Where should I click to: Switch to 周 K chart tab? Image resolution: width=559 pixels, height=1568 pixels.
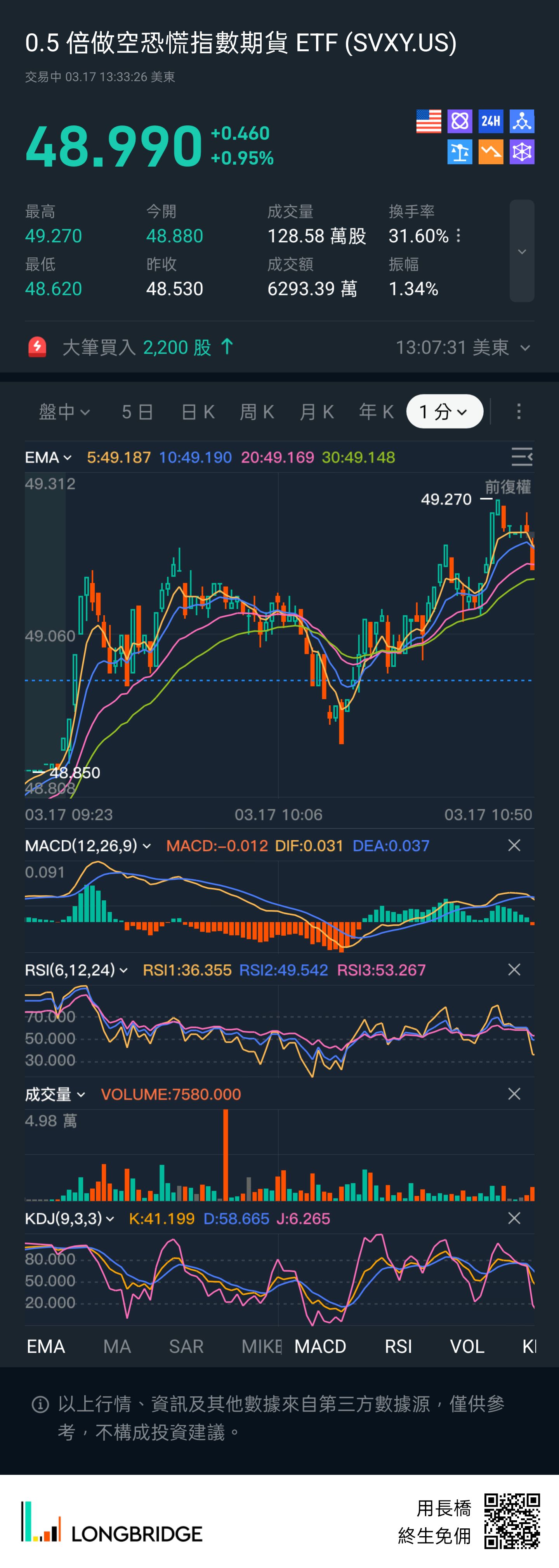tap(257, 412)
